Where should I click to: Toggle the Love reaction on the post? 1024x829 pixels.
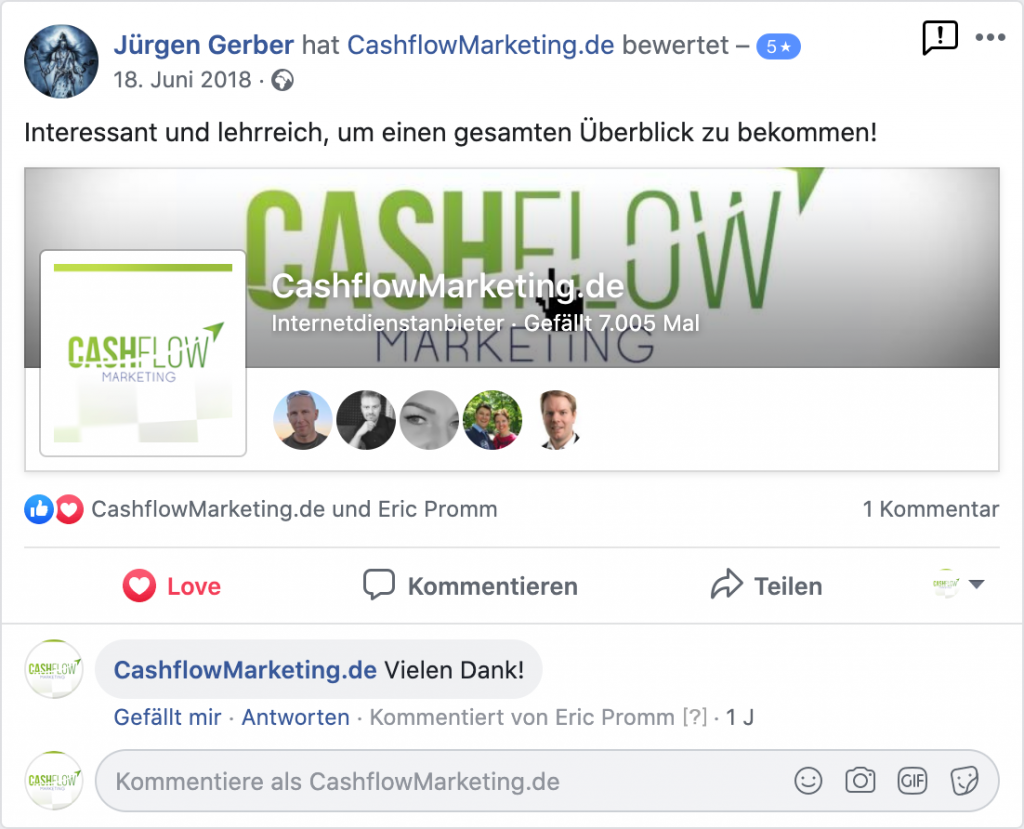tap(172, 585)
